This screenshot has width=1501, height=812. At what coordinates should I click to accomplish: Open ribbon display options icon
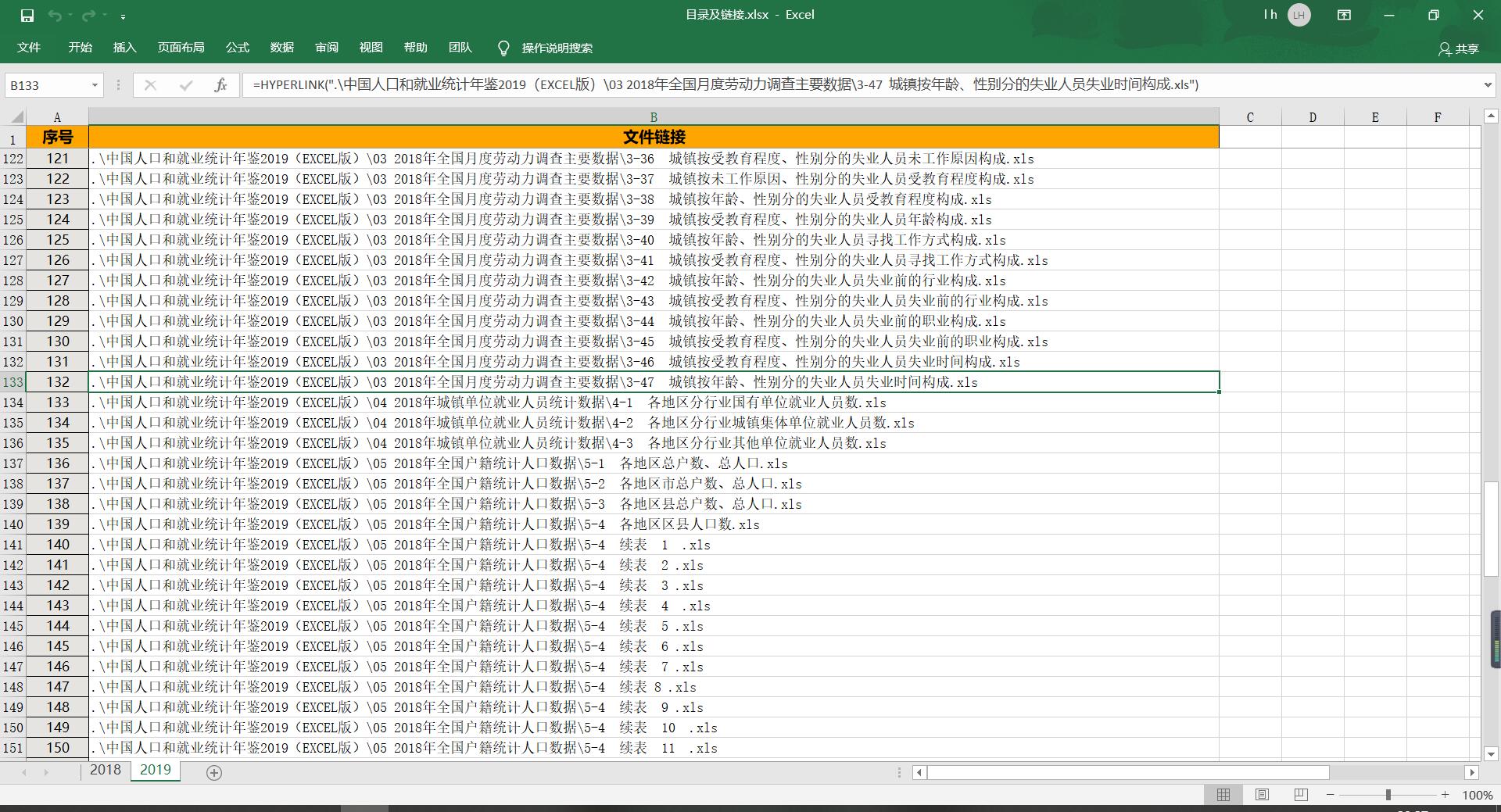(x=1345, y=15)
